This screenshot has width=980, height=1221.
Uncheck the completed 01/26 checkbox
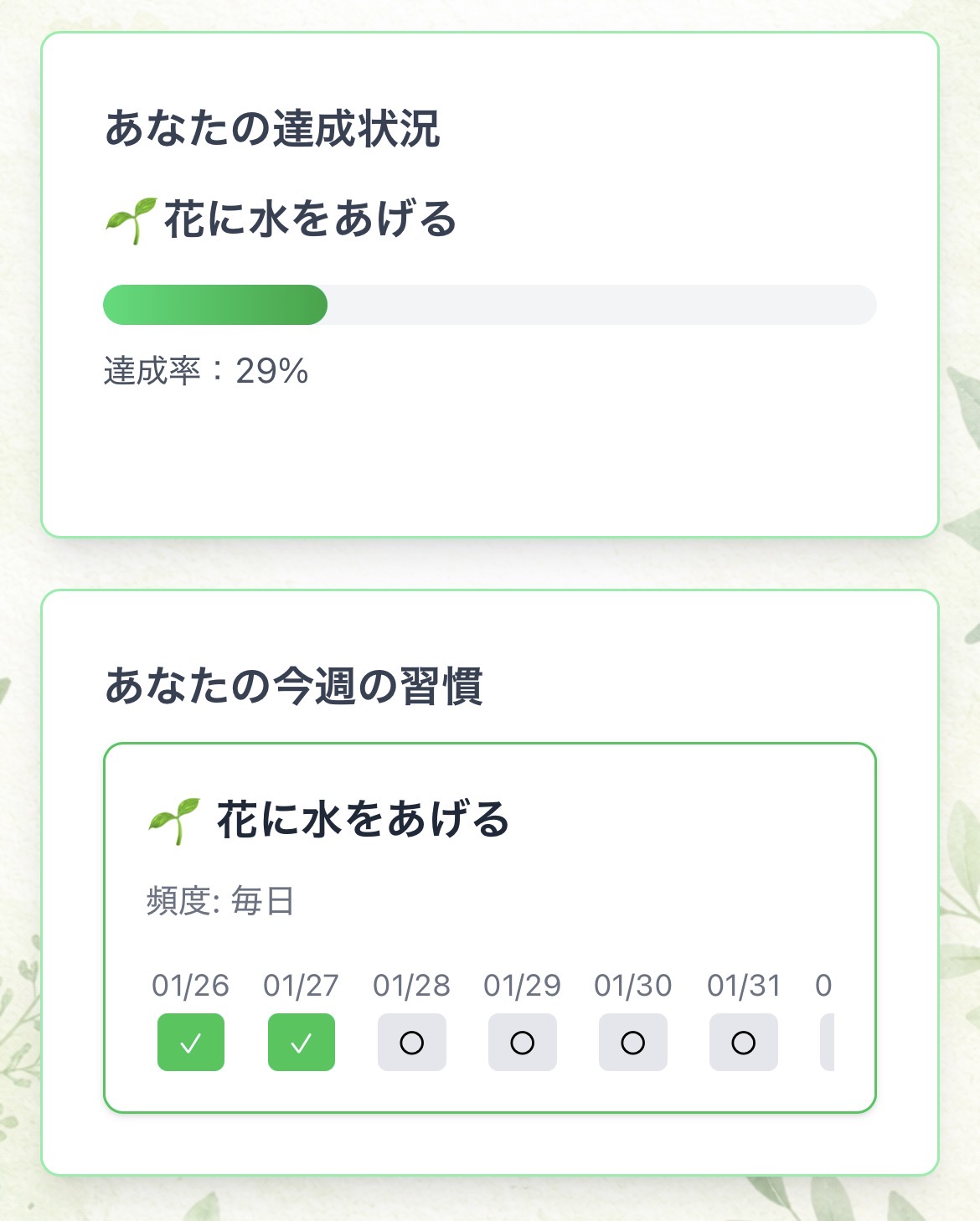click(x=191, y=1043)
